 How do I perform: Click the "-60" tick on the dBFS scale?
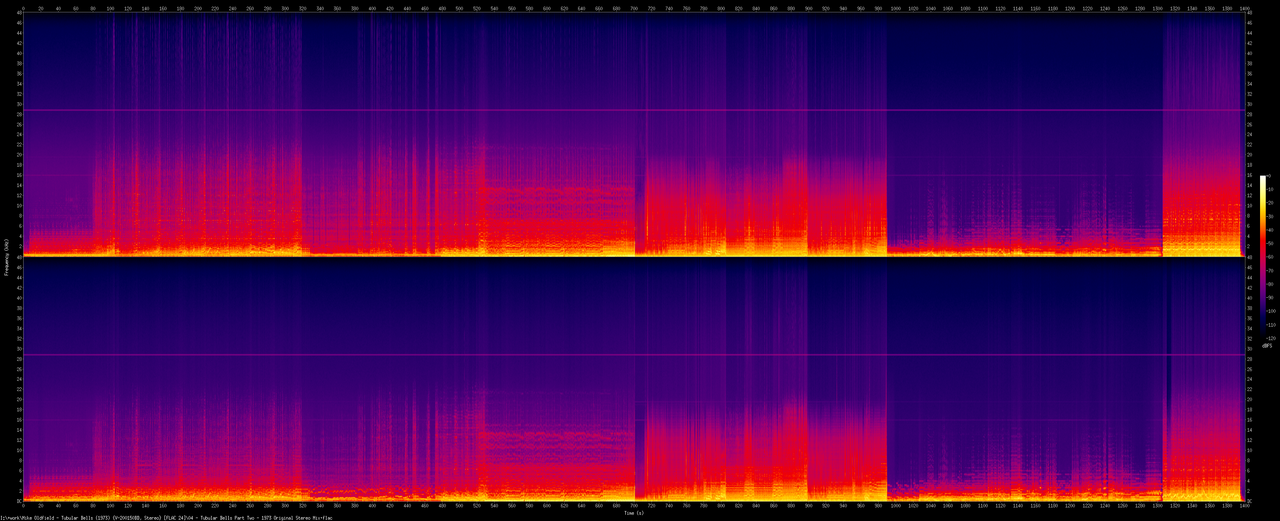tap(1270, 257)
